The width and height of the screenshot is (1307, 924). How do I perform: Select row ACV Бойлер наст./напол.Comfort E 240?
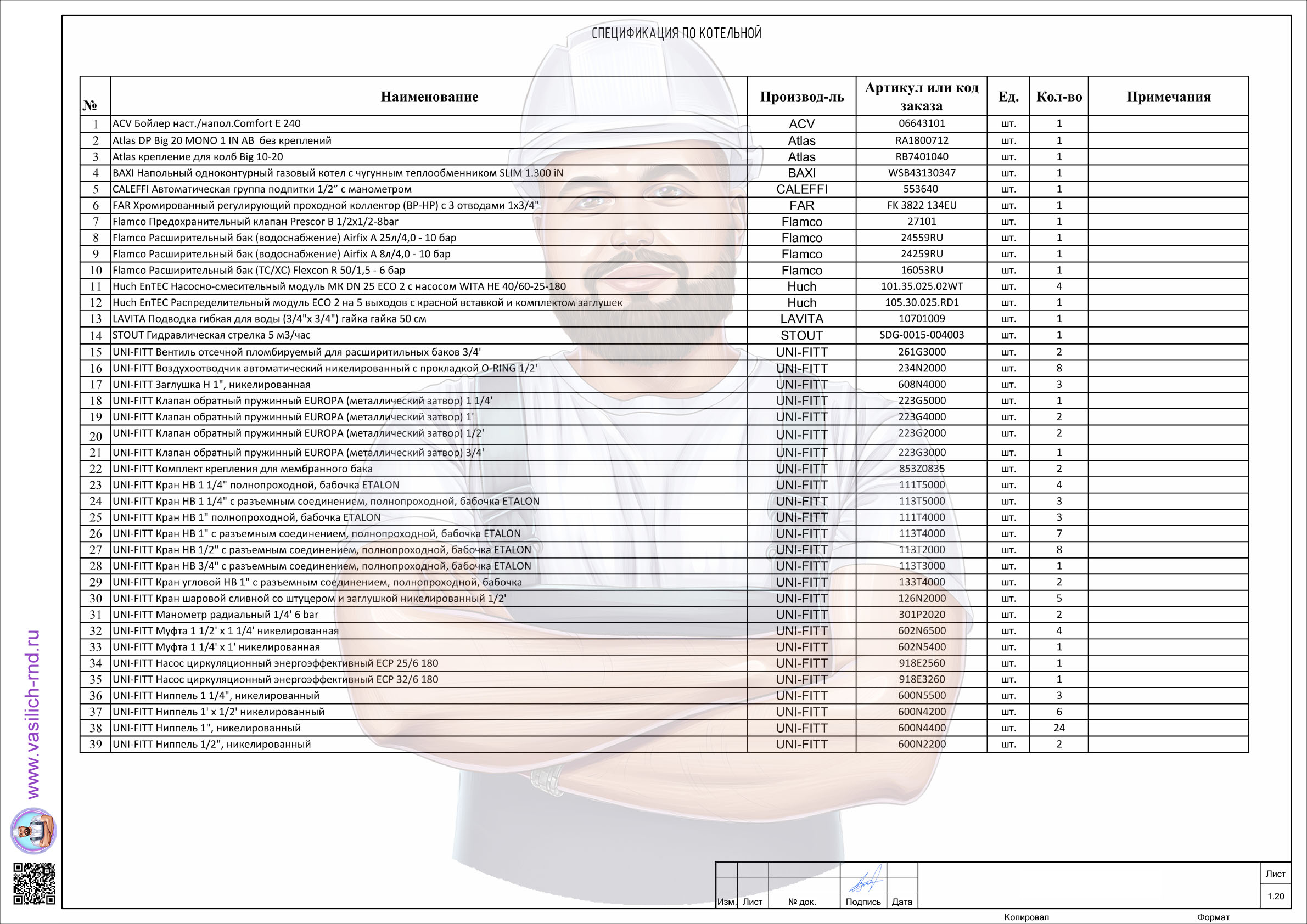coord(664,123)
